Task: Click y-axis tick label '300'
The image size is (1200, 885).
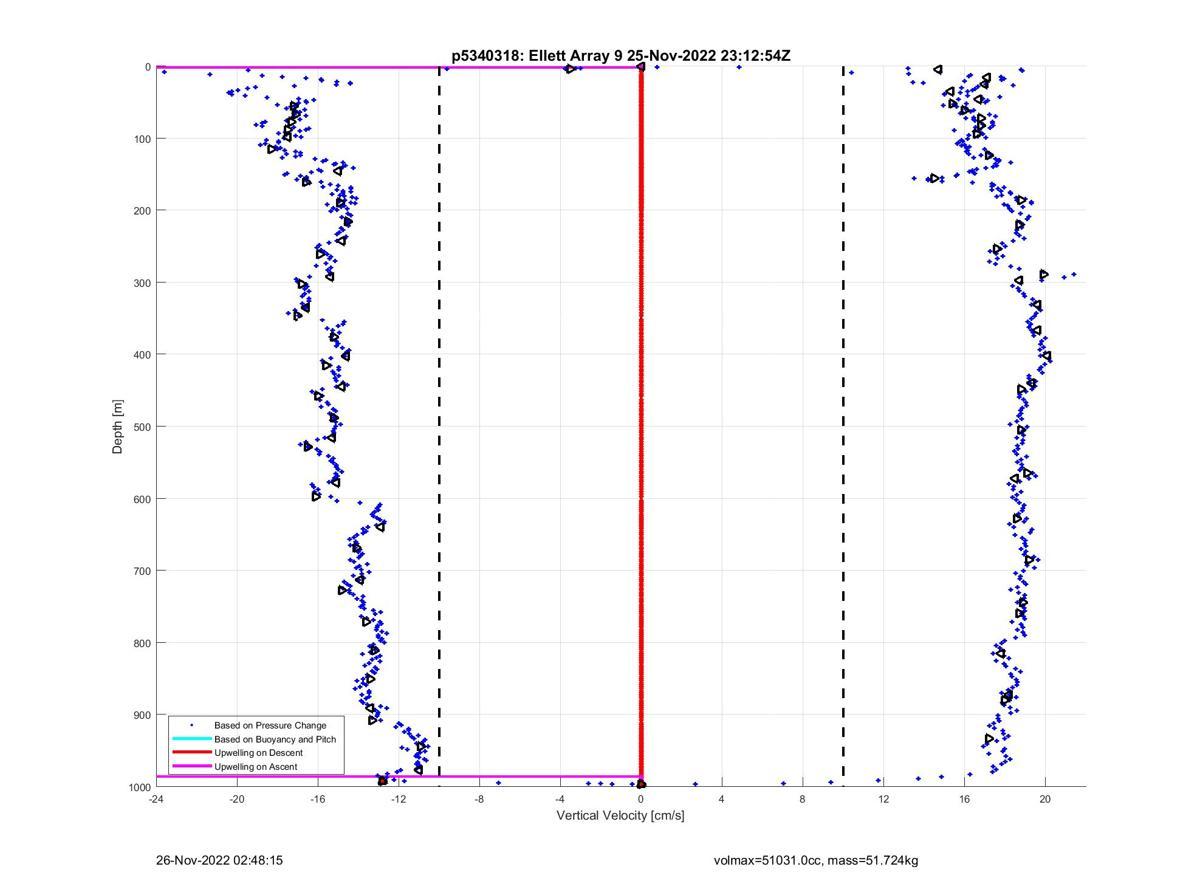Action: pos(141,282)
